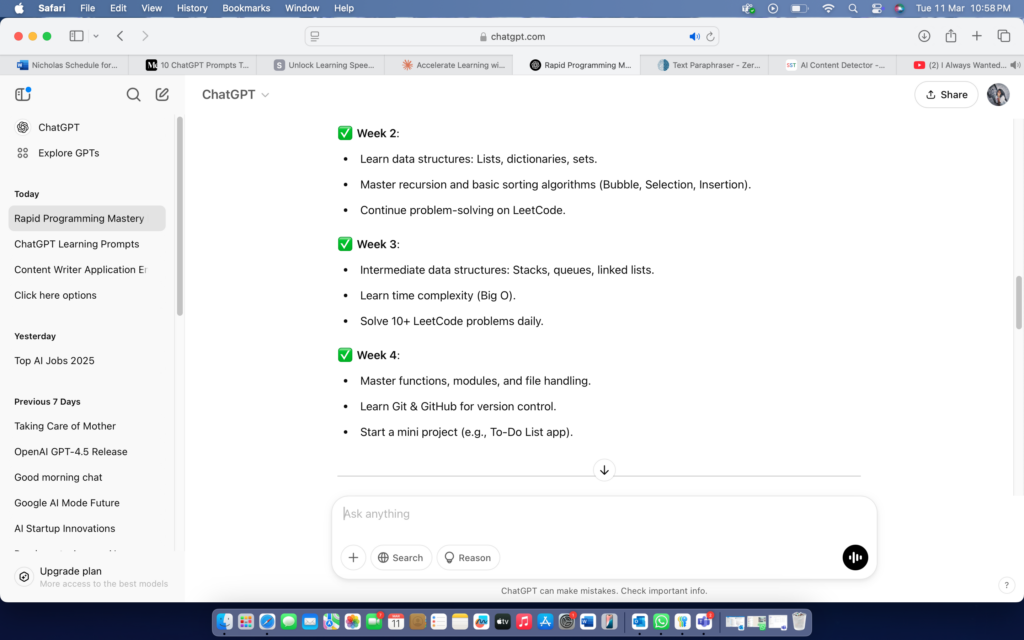Click the plus attachment icon in composer

pyautogui.click(x=353, y=557)
